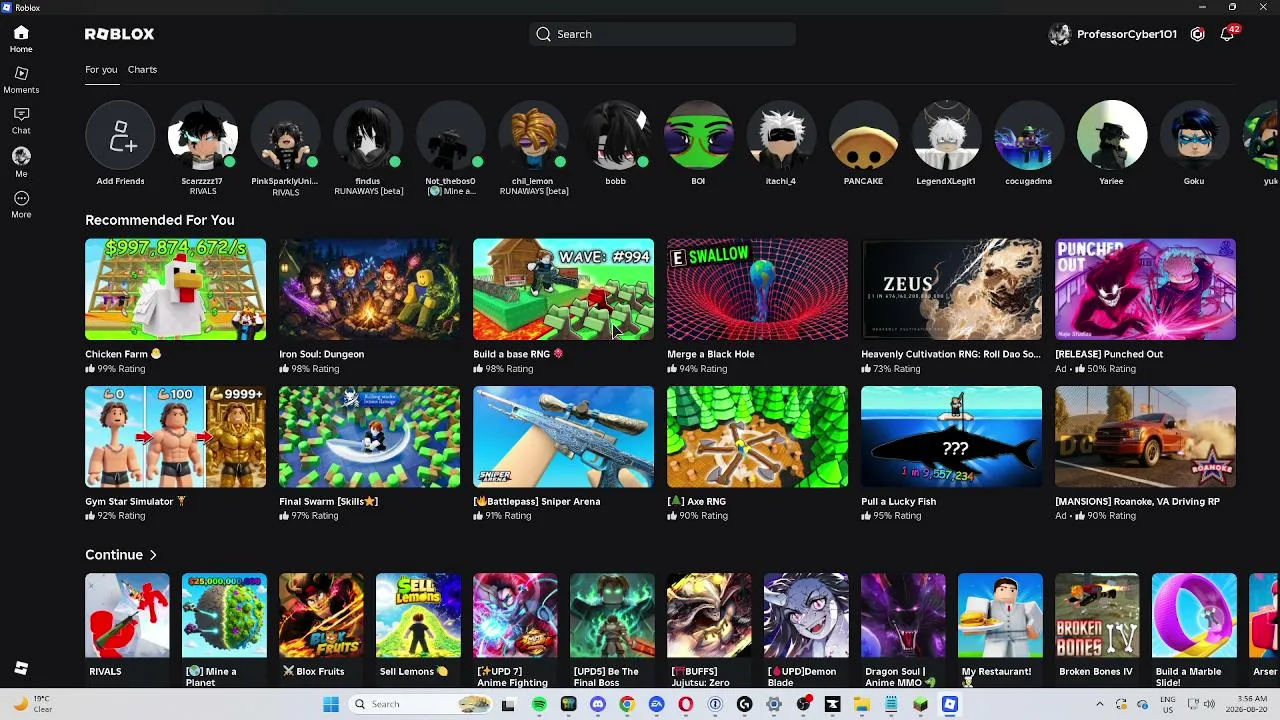Open friend cocugadma avatar
The height and width of the screenshot is (720, 1280).
point(1029,135)
